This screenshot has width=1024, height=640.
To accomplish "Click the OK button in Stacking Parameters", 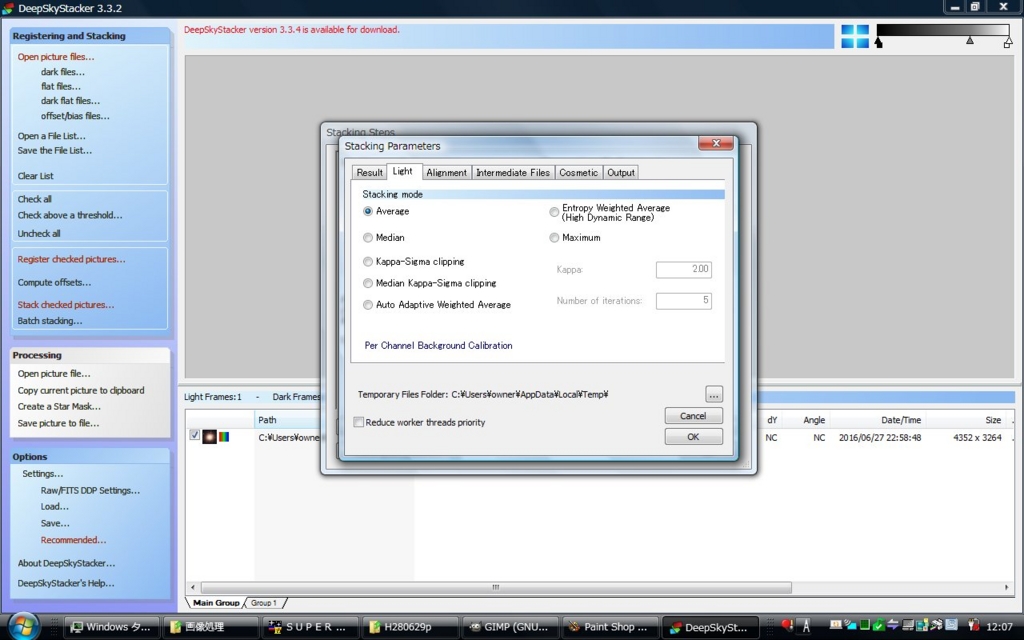I will coord(694,437).
